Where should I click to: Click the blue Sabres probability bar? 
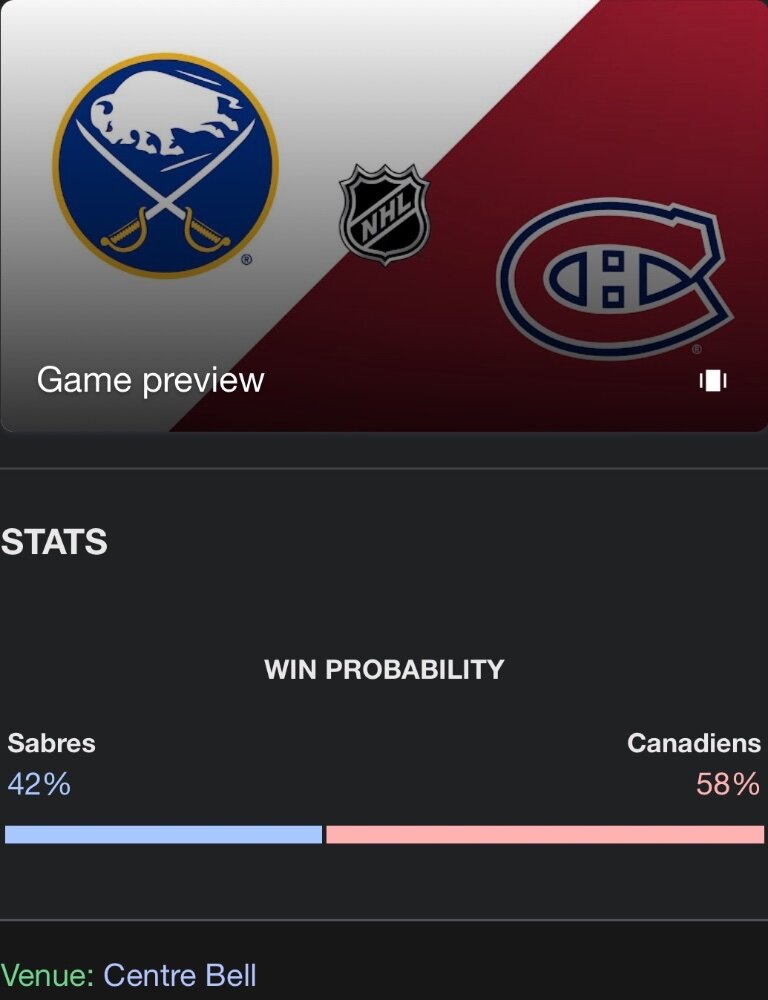pyautogui.click(x=163, y=834)
